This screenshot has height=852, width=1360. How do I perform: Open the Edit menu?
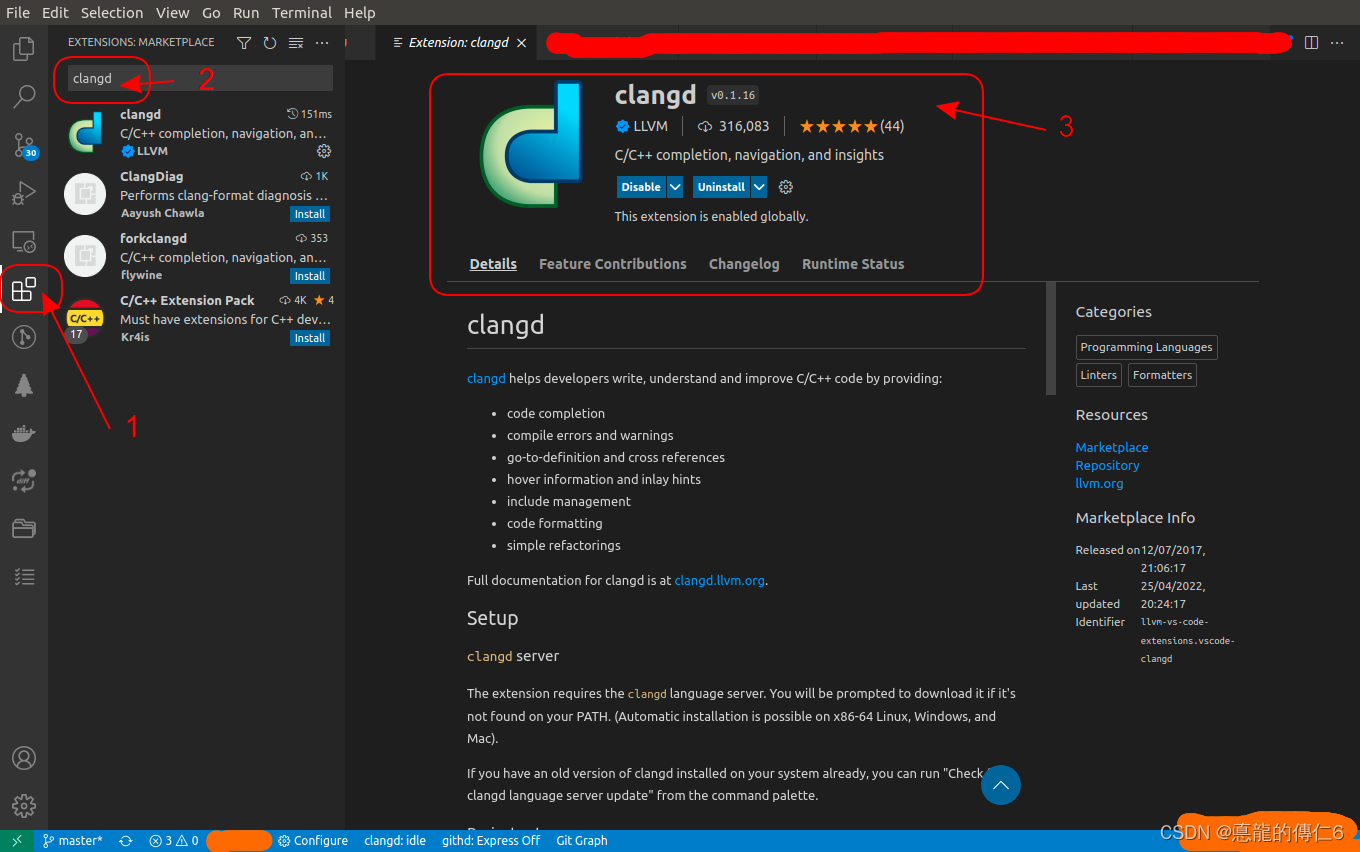[x=55, y=13]
